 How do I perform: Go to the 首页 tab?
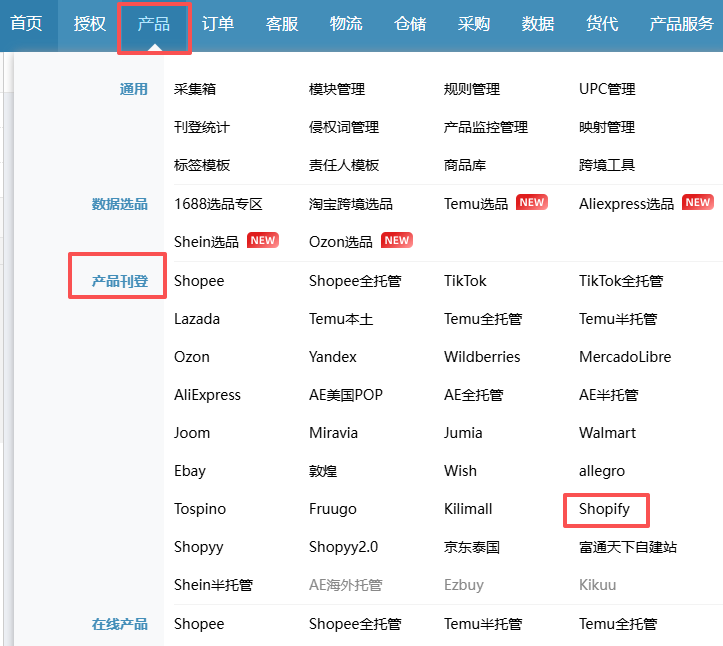click(26, 24)
